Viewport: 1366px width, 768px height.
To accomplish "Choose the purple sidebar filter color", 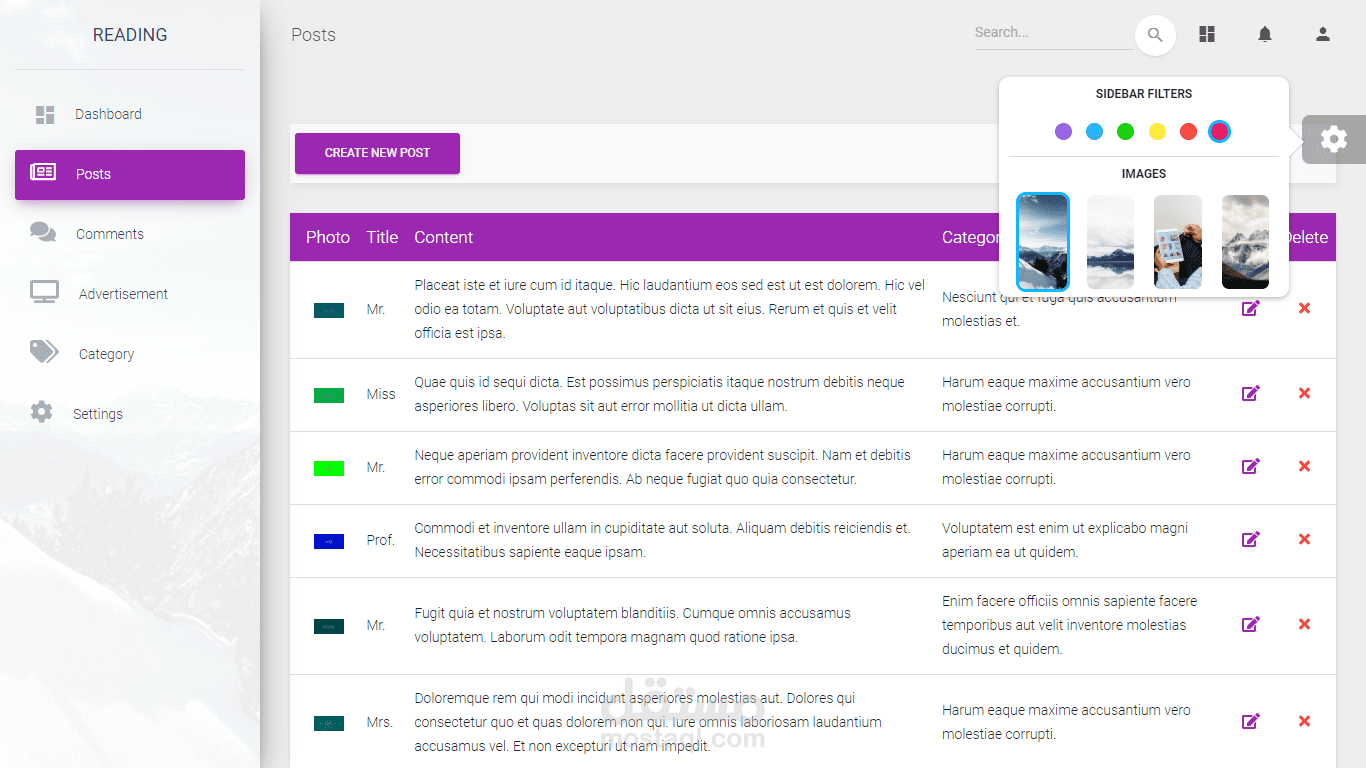I will 1063,131.
